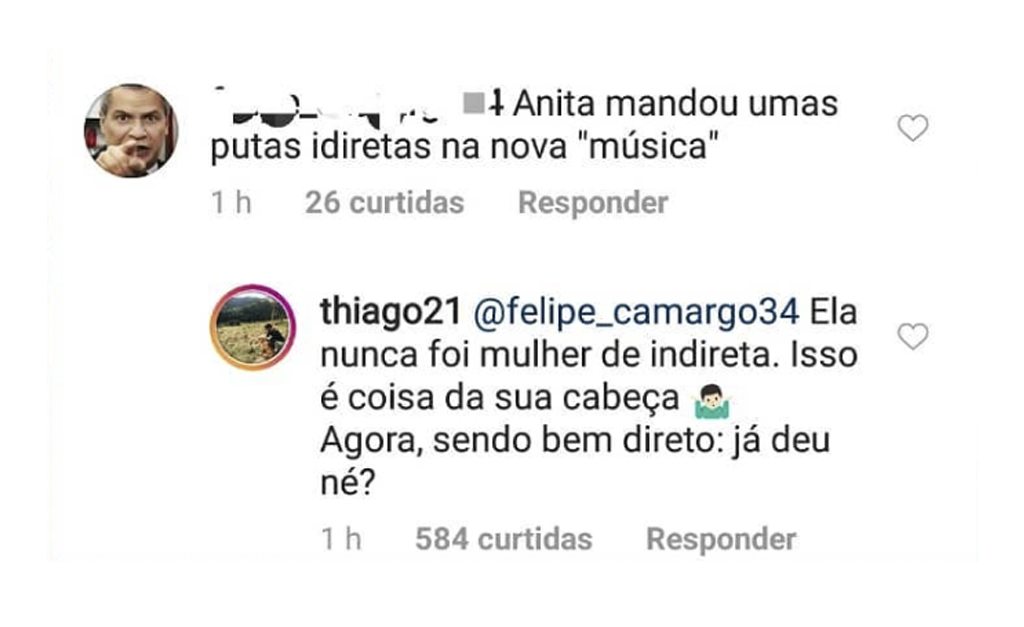Click the "1 h" timestamp beside 584 curtidas
1024x627 pixels.
click(341, 540)
